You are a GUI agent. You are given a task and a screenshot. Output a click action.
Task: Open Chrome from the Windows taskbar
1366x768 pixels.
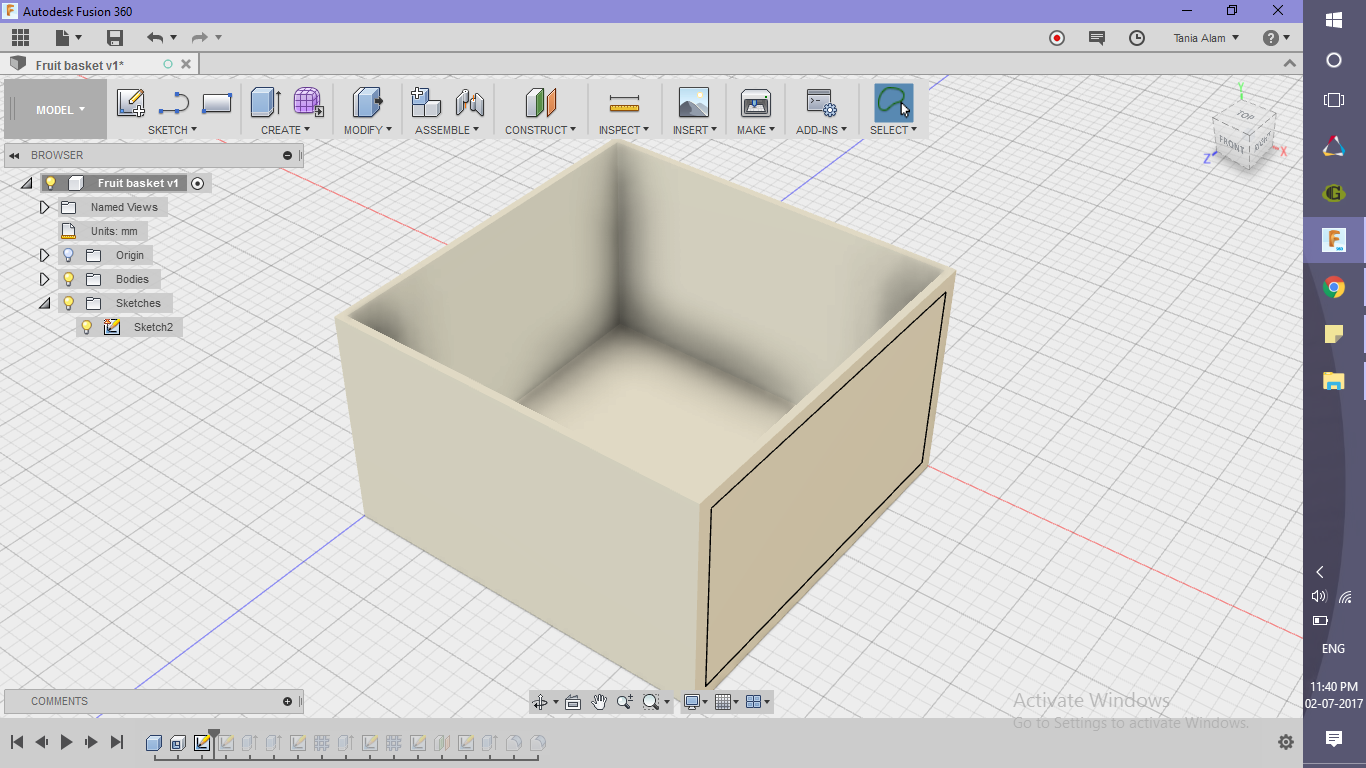click(1334, 288)
